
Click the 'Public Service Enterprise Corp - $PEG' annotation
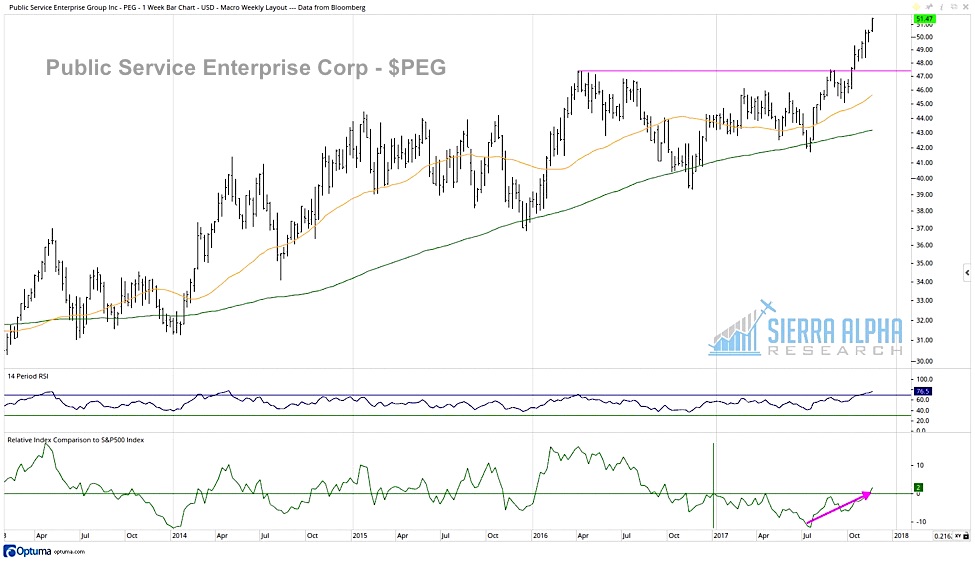(x=246, y=67)
